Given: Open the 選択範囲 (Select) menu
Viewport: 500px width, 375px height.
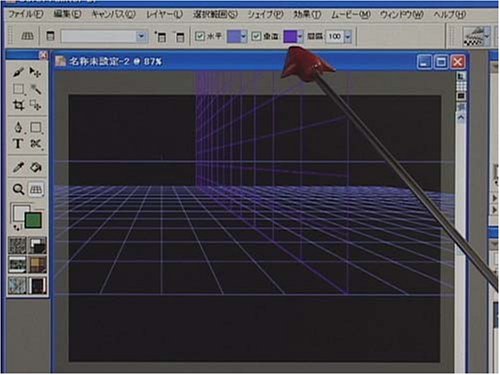Looking at the screenshot, I should (215, 14).
